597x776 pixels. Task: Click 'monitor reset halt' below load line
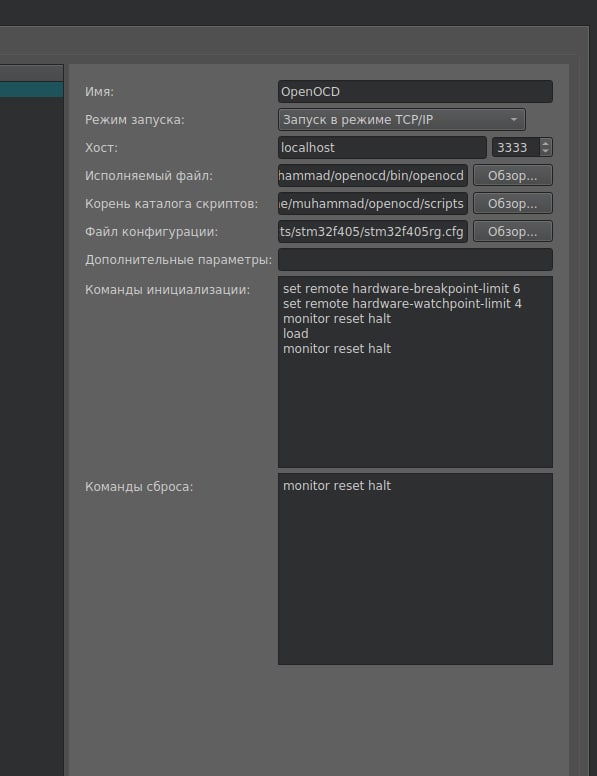tap(337, 348)
